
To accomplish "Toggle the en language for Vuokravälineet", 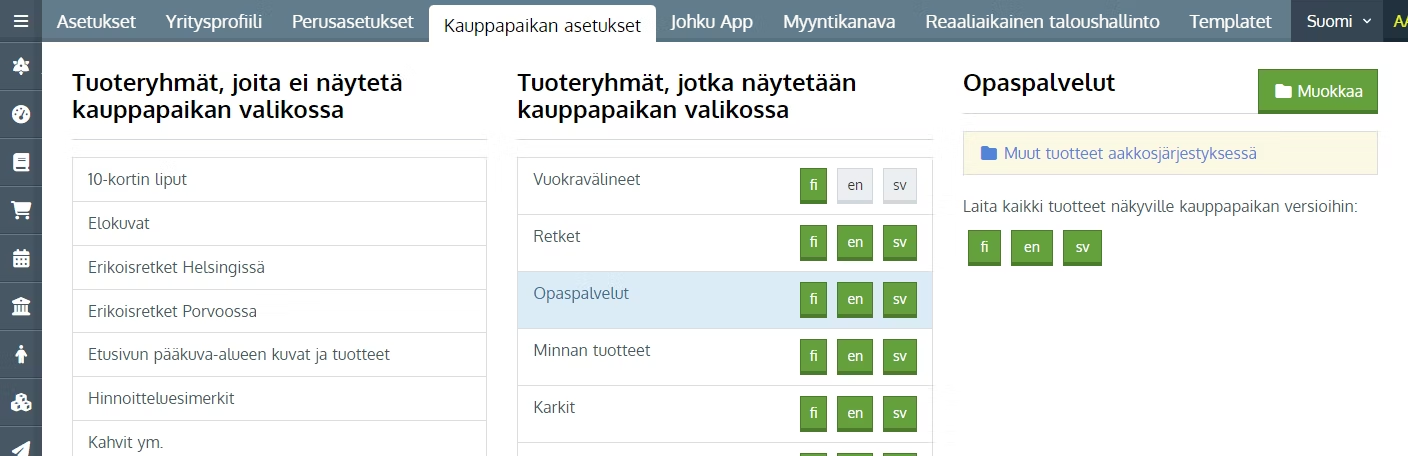I will (x=855, y=186).
